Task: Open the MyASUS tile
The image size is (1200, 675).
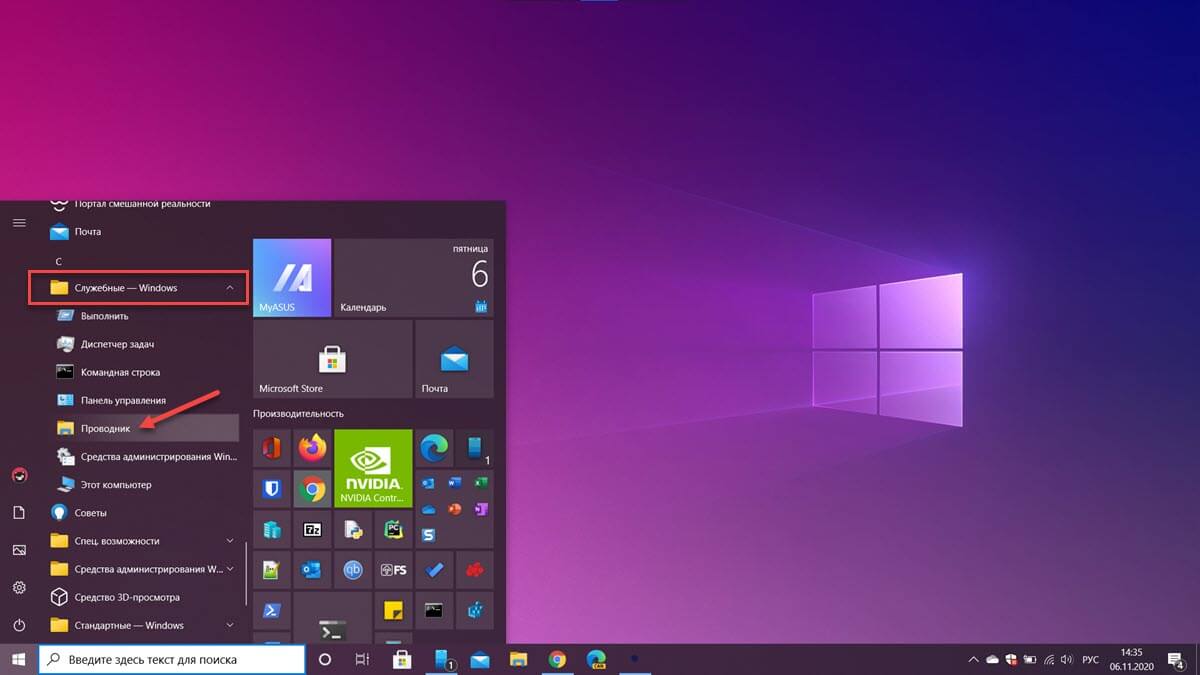Action: pyautogui.click(x=292, y=278)
